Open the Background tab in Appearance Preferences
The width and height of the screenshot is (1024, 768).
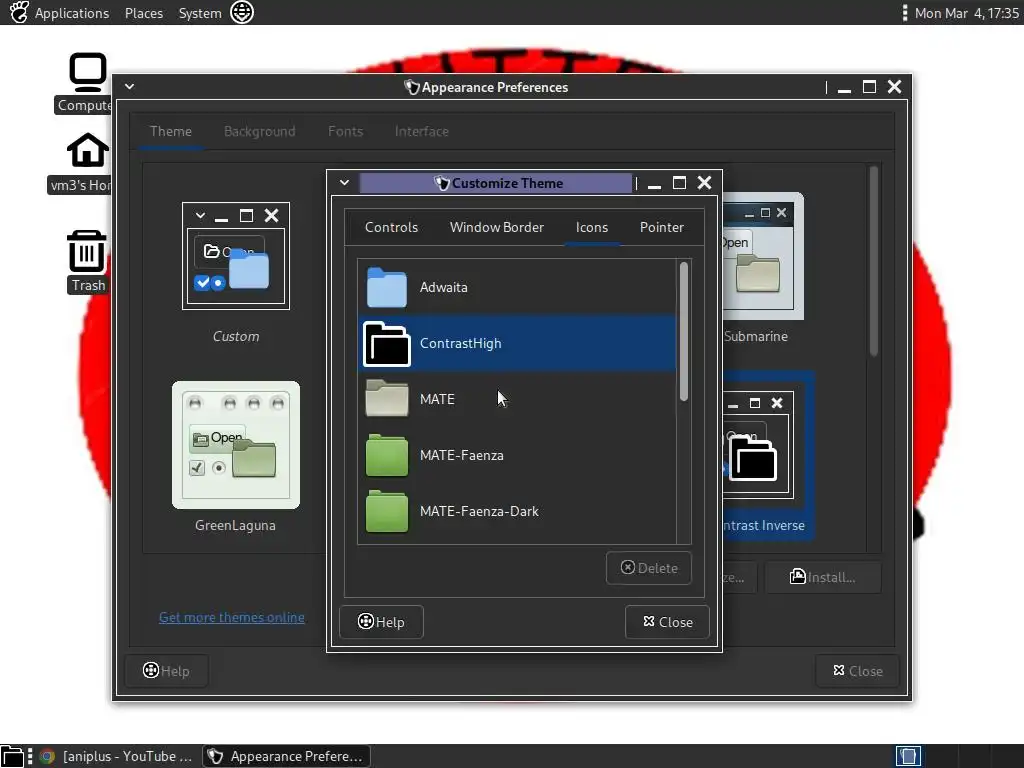[x=259, y=131]
